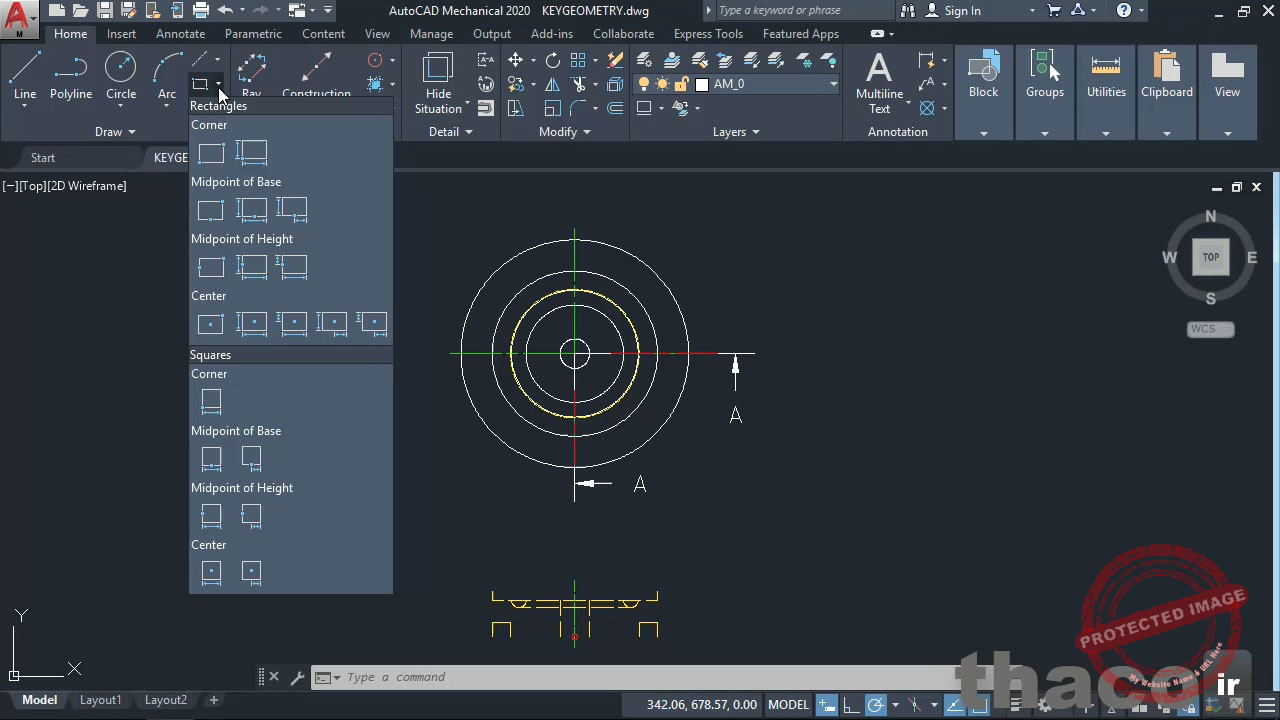Select the Circle tool
The width and height of the screenshot is (1280, 720).
coord(121,76)
